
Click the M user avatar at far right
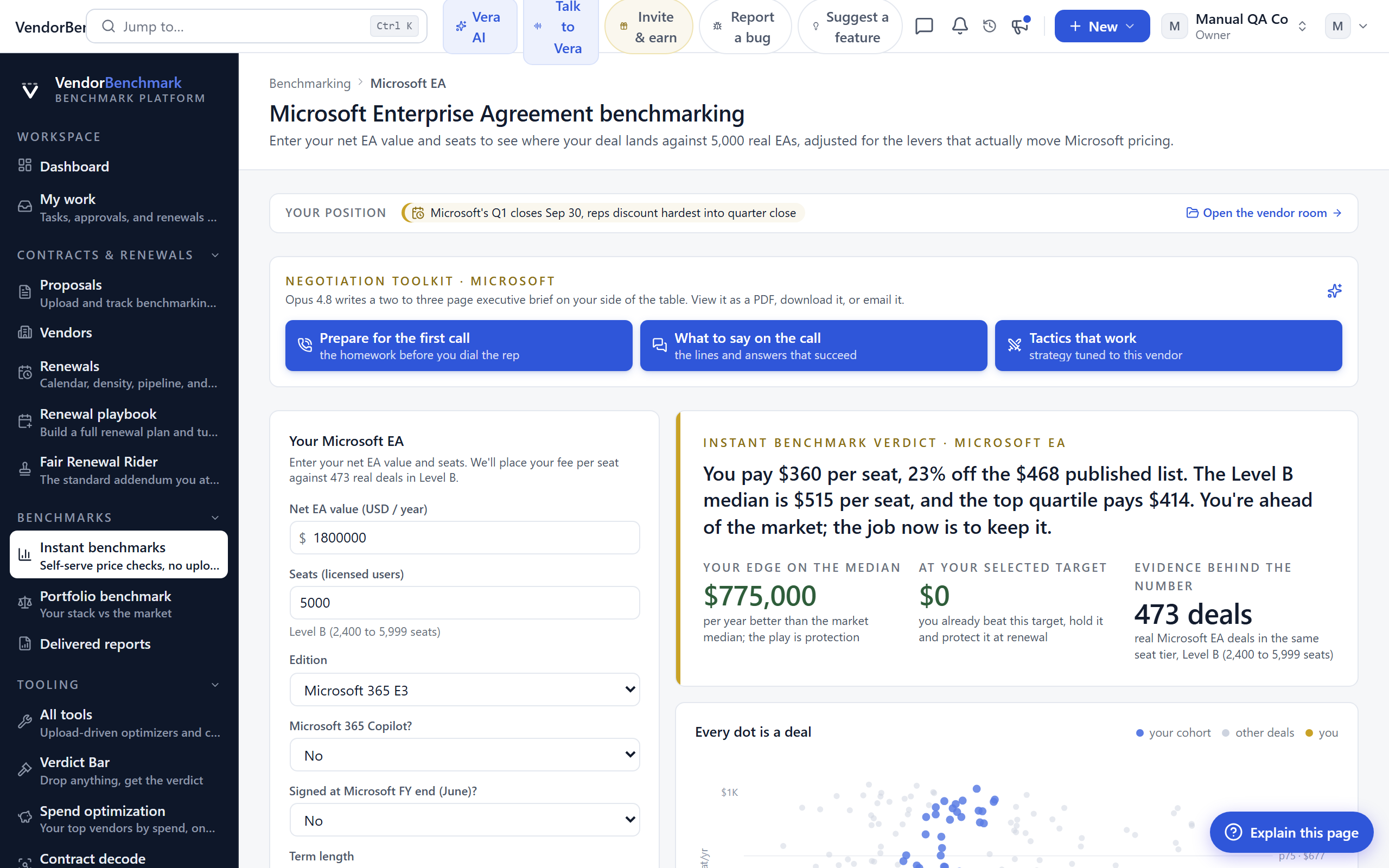click(1337, 27)
